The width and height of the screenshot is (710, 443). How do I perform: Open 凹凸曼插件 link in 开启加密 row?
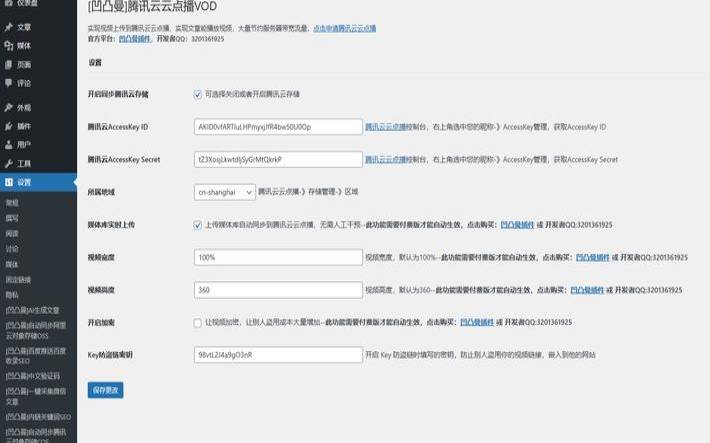tap(477, 323)
